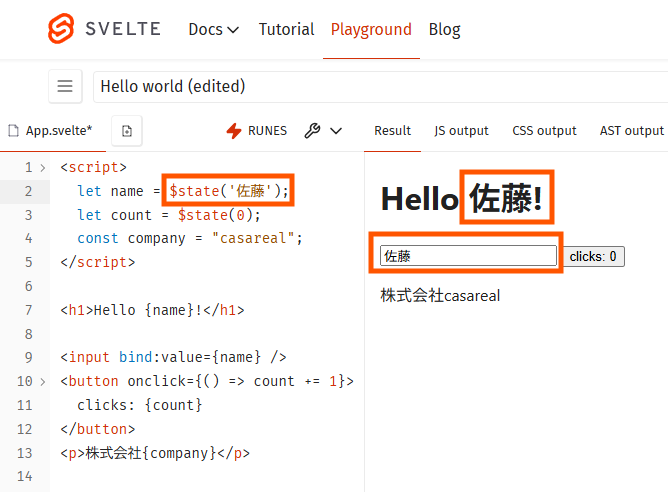Click the SVELTE wordmark link
The image size is (668, 492).
coord(123,29)
